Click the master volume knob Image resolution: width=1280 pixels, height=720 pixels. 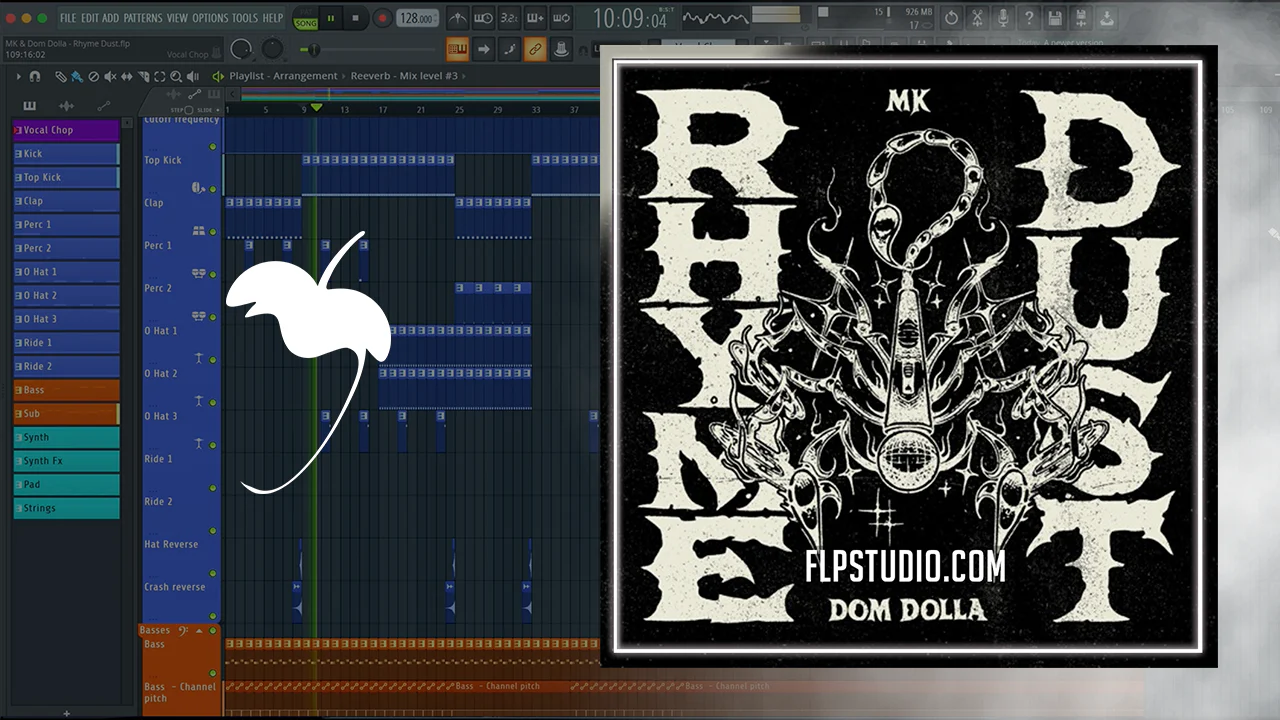point(241,49)
